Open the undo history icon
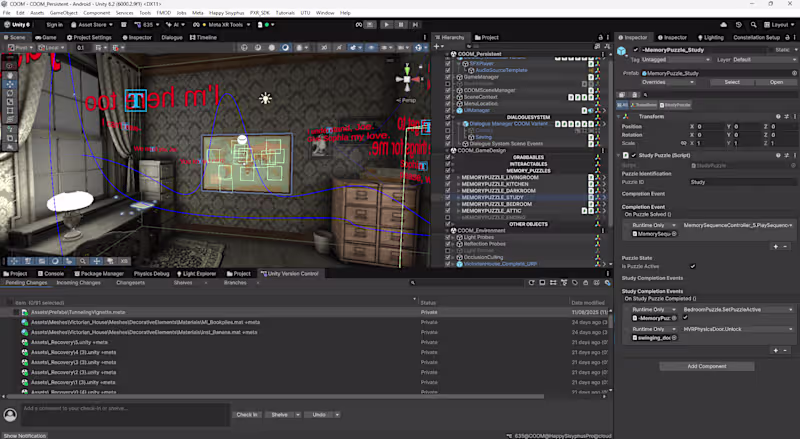Image resolution: width=800 pixels, height=439 pixels. (739, 25)
